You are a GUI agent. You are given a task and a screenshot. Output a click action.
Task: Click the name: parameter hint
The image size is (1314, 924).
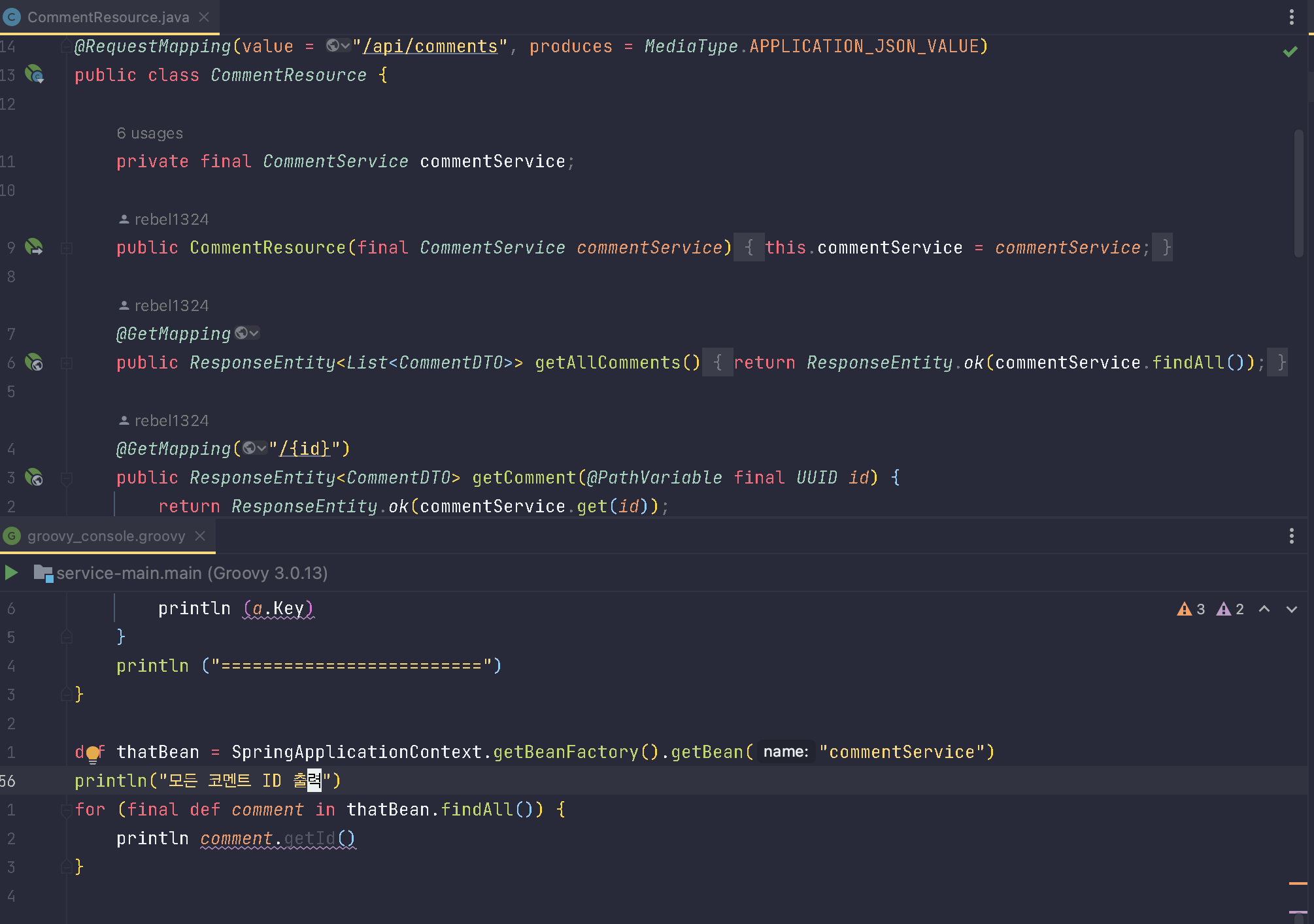point(786,752)
